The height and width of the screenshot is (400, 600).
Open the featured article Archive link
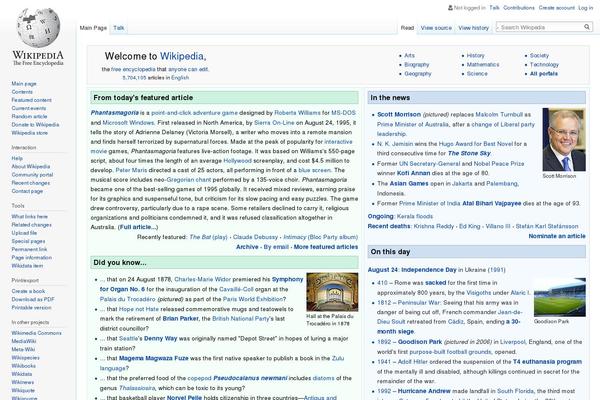247,247
